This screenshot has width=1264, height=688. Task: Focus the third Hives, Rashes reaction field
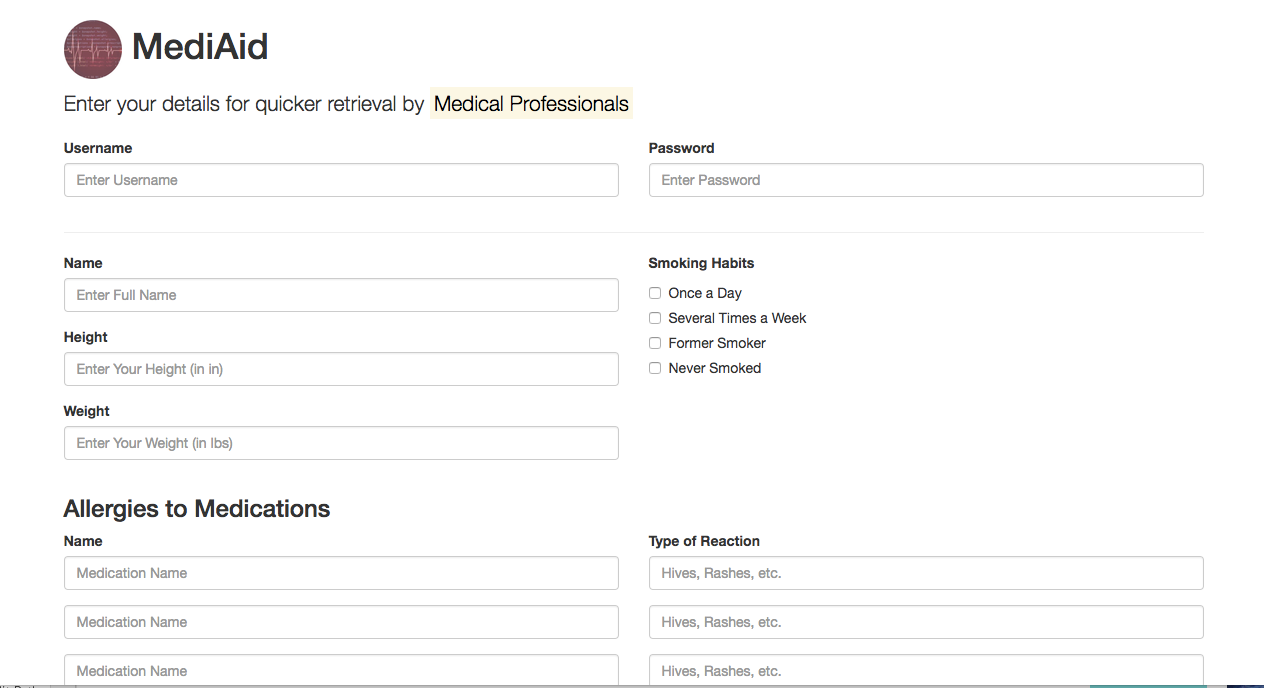tap(925, 670)
